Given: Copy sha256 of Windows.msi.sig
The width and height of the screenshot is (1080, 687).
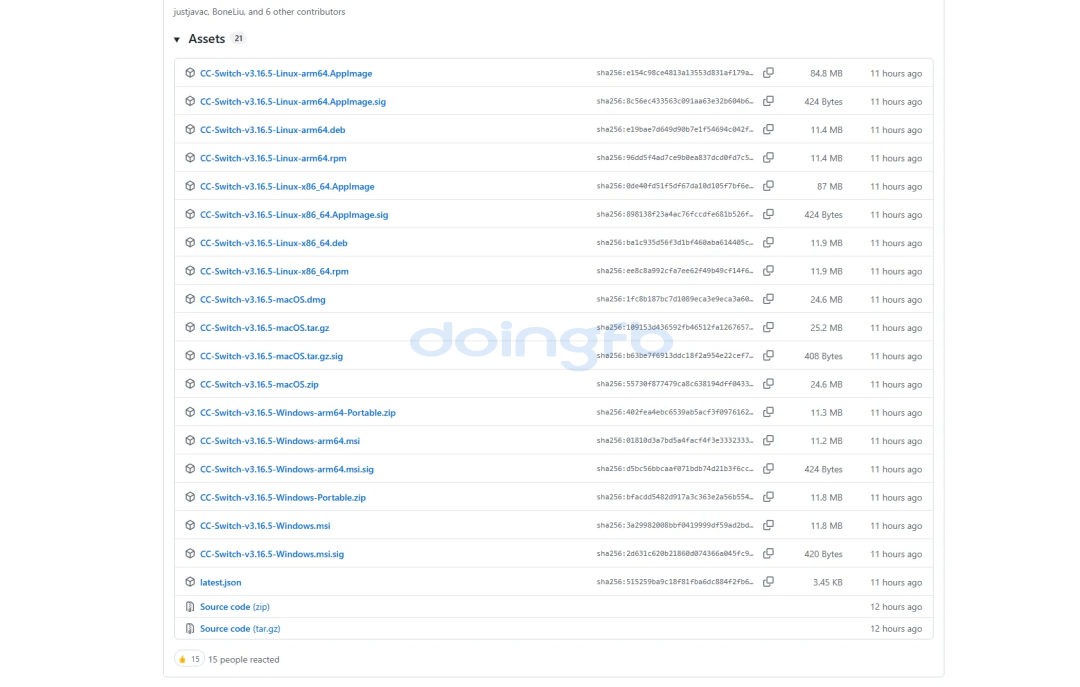Looking at the screenshot, I should 768,553.
